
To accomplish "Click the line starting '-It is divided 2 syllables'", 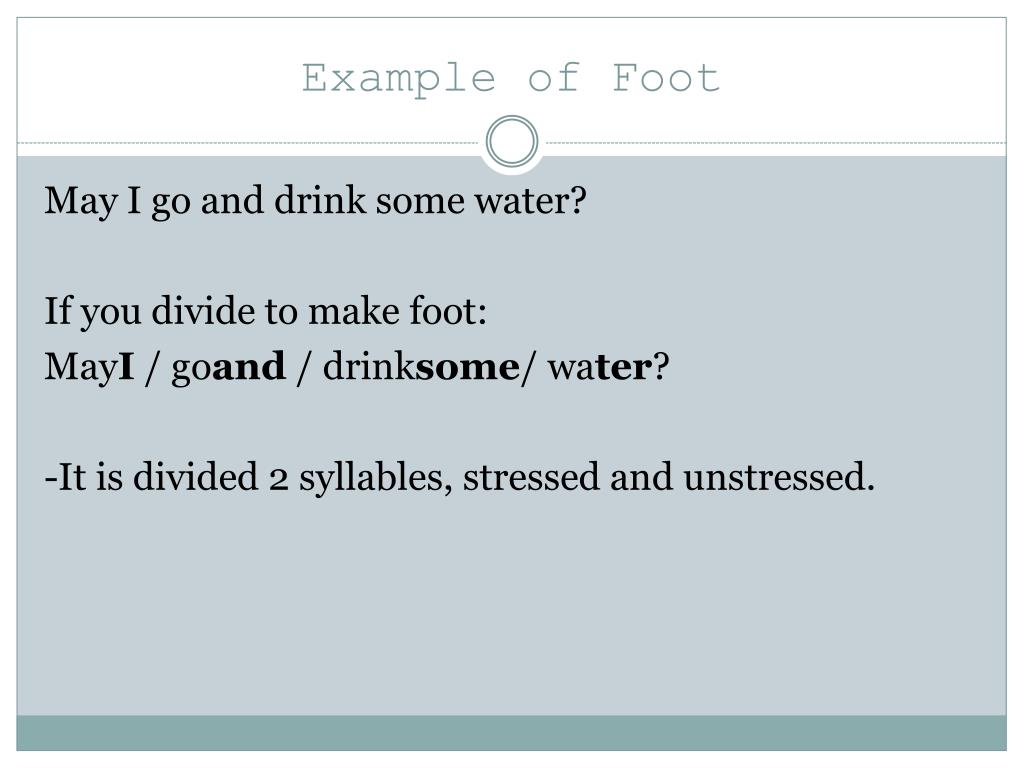I will pos(460,477).
